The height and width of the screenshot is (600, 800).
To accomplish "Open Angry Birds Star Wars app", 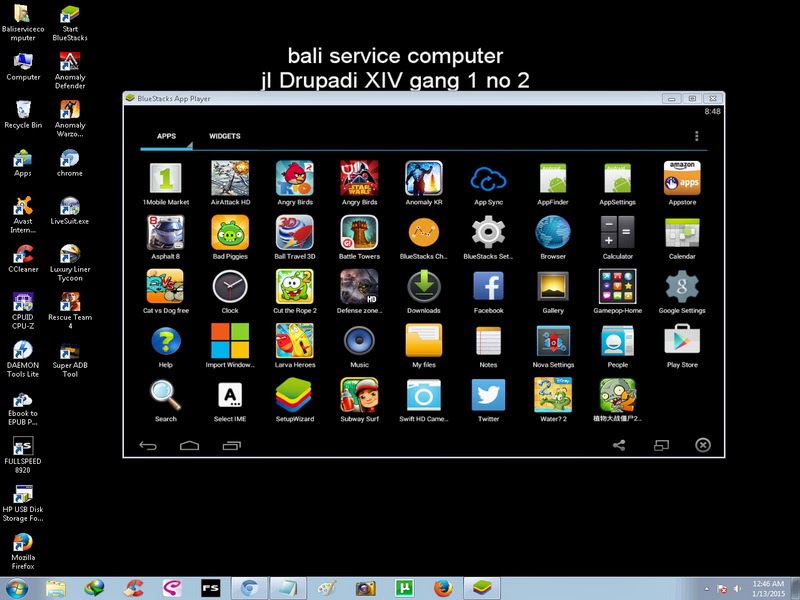I will click(x=359, y=179).
